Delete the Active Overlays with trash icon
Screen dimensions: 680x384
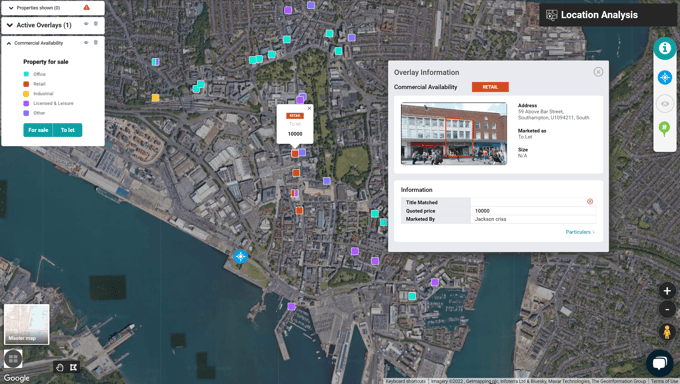point(96,24)
